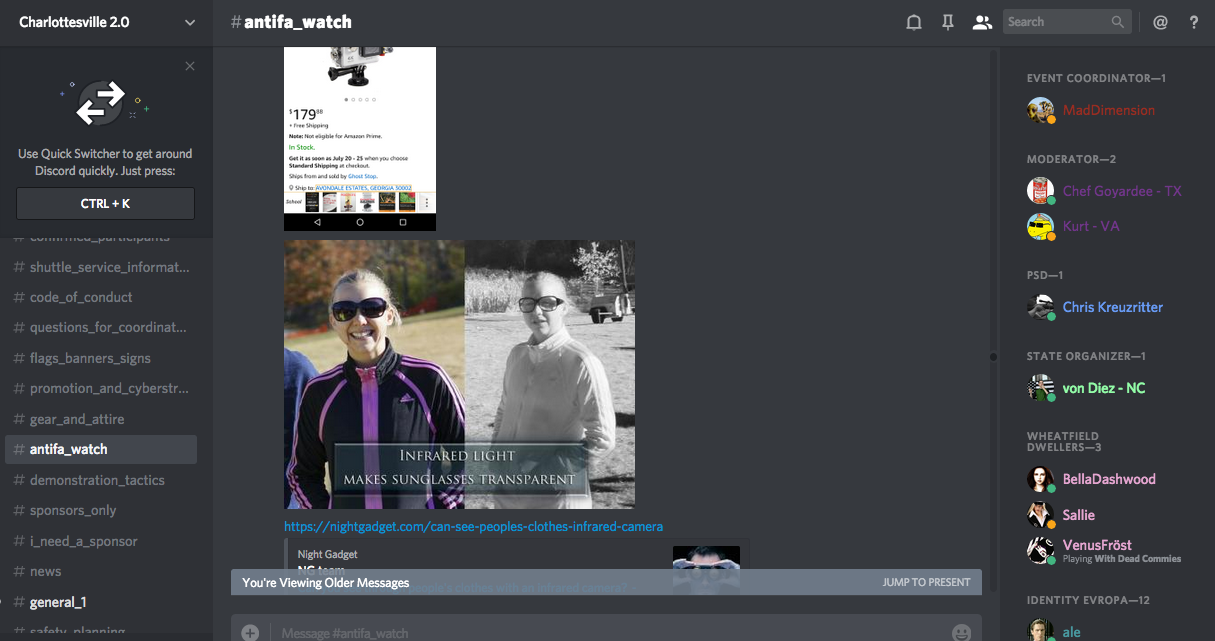Screen dimensions: 1215x641
Task: Select the demonstration_tactics channel
Action: pyautogui.click(x=97, y=480)
